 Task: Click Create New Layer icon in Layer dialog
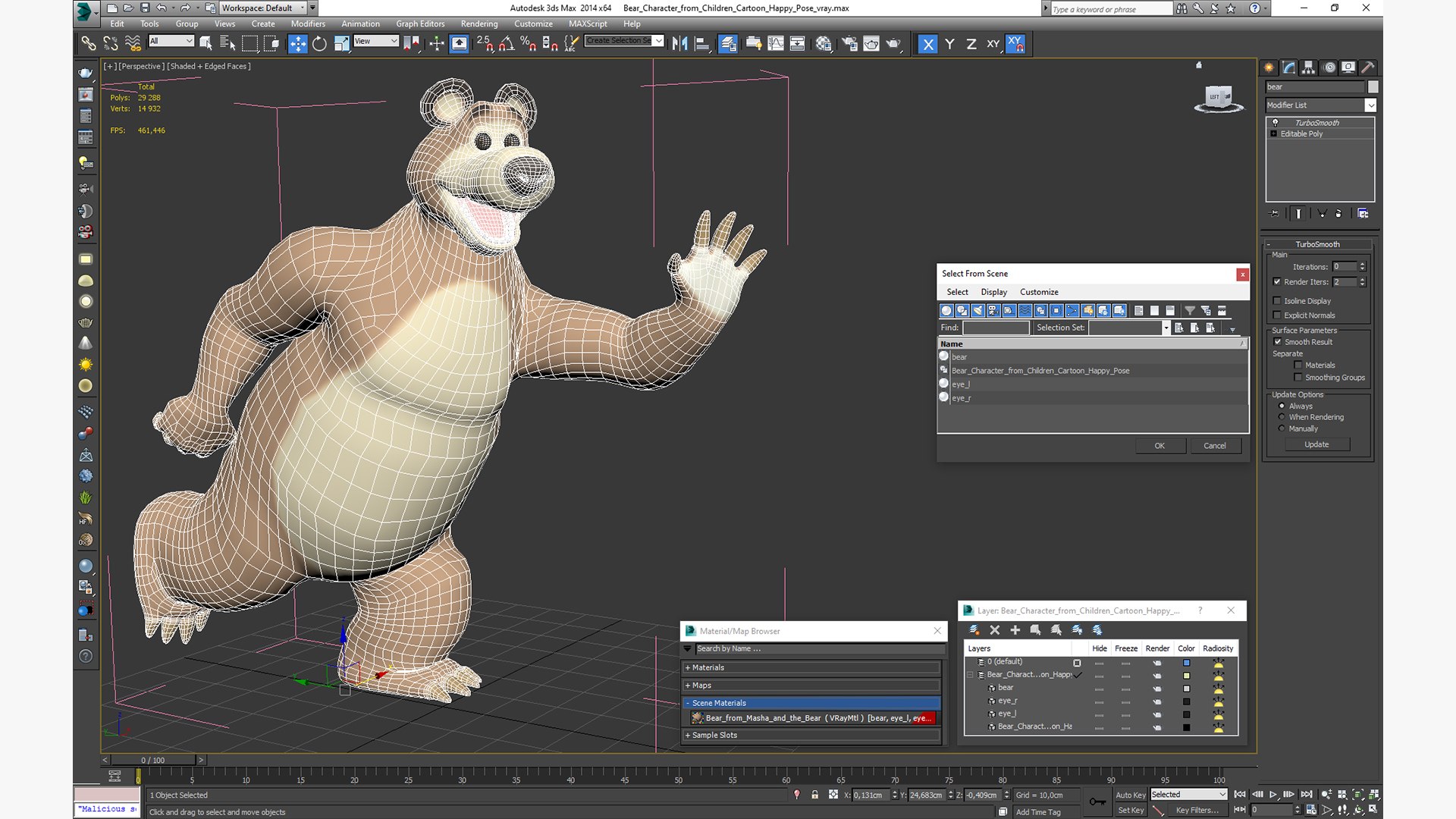point(974,629)
